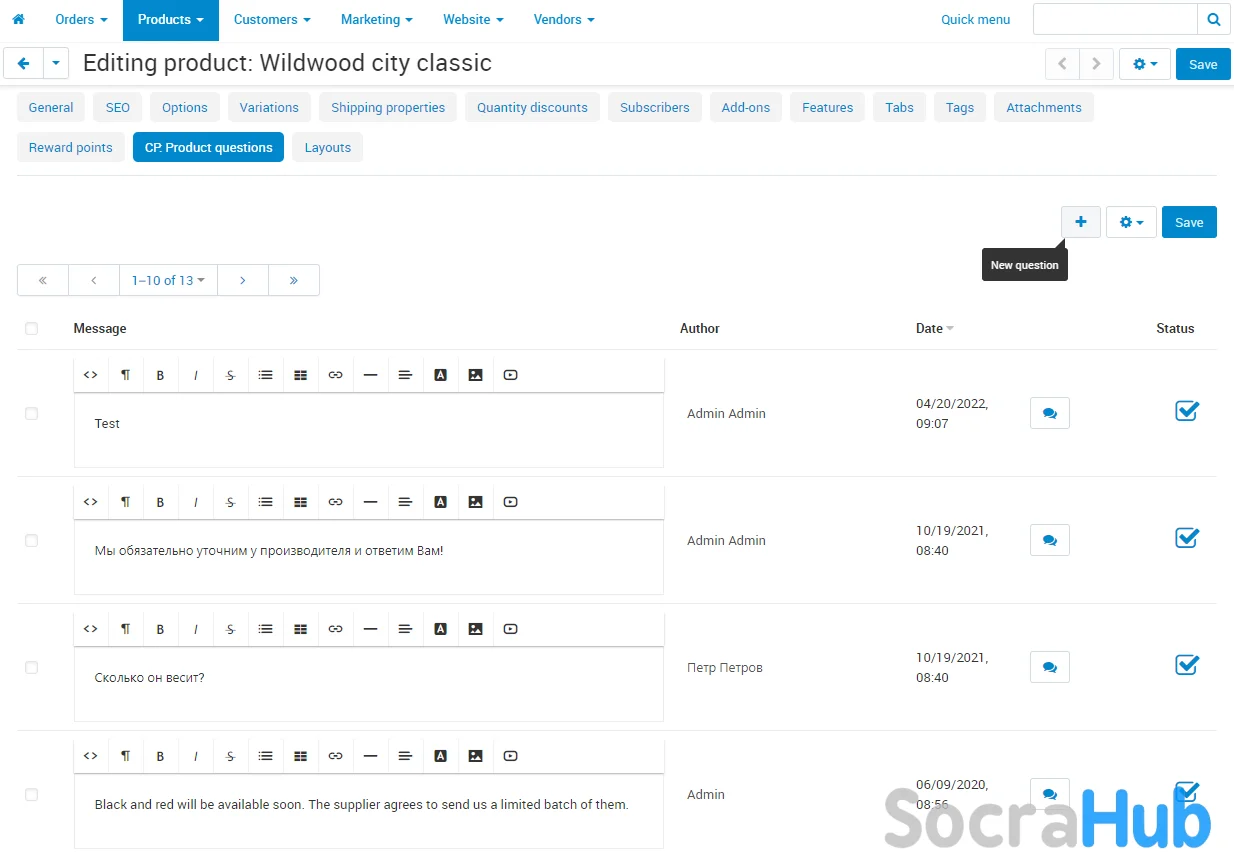1234x853 pixels.
Task: Click the top search input field
Action: tap(1114, 19)
